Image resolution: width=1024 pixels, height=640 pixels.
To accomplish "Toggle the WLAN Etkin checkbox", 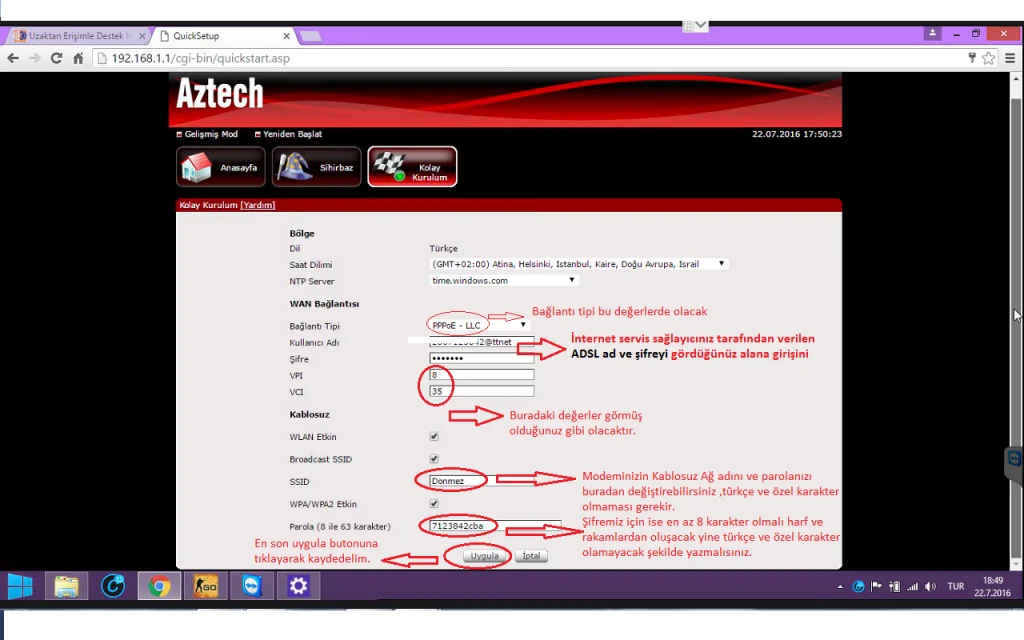I will [x=434, y=436].
